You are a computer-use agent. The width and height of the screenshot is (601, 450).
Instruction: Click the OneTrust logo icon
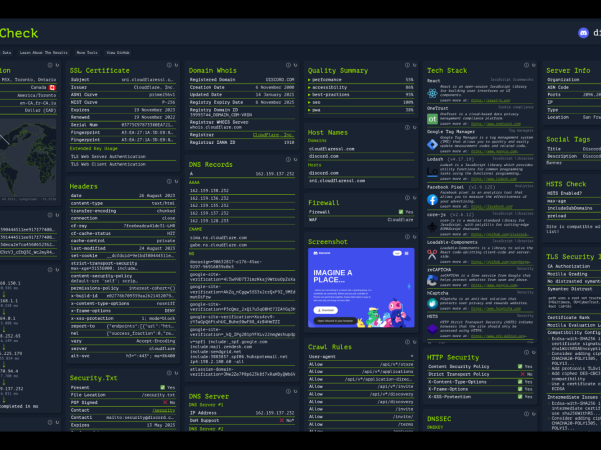[x=432, y=119]
